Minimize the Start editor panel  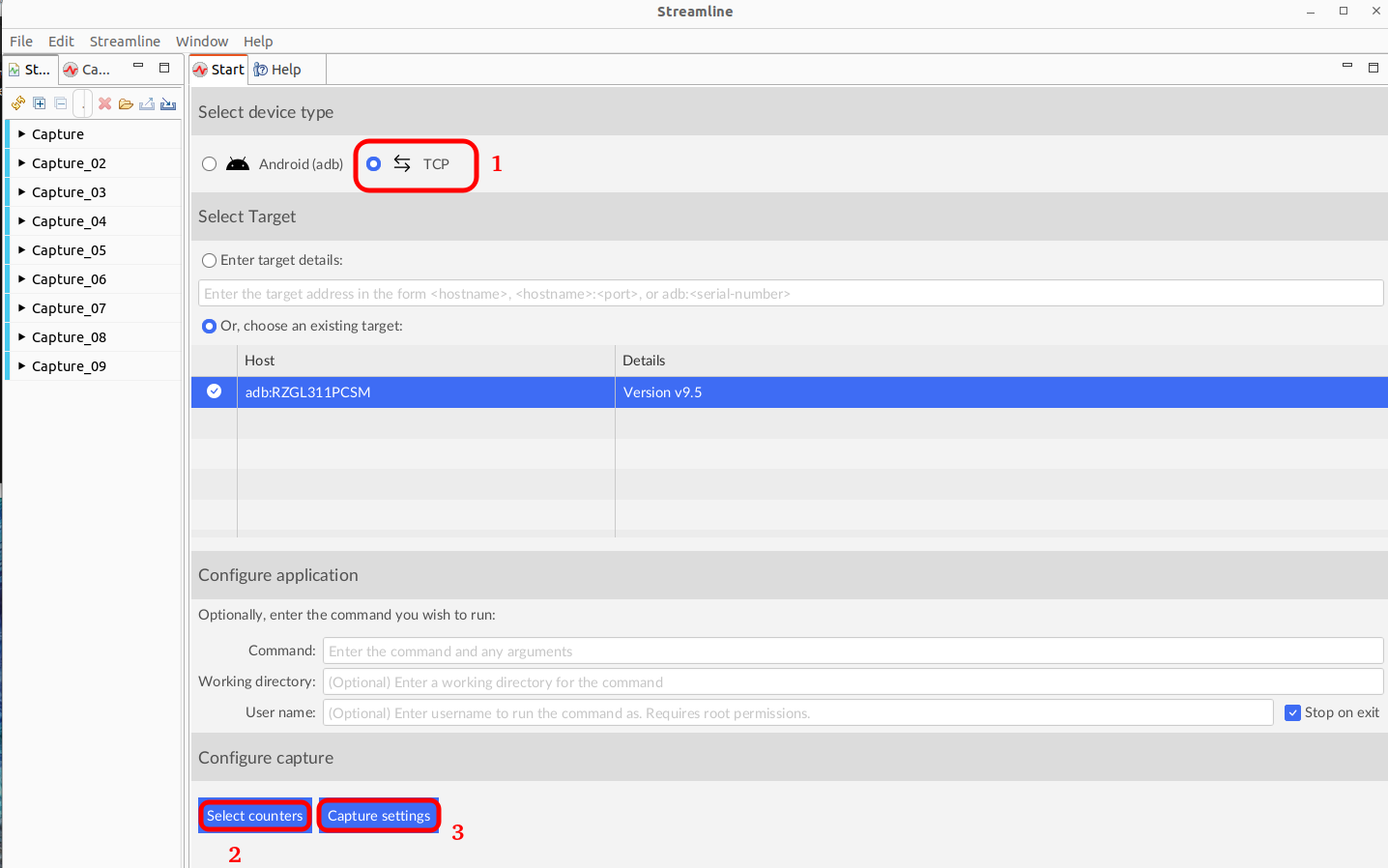pos(1347,66)
